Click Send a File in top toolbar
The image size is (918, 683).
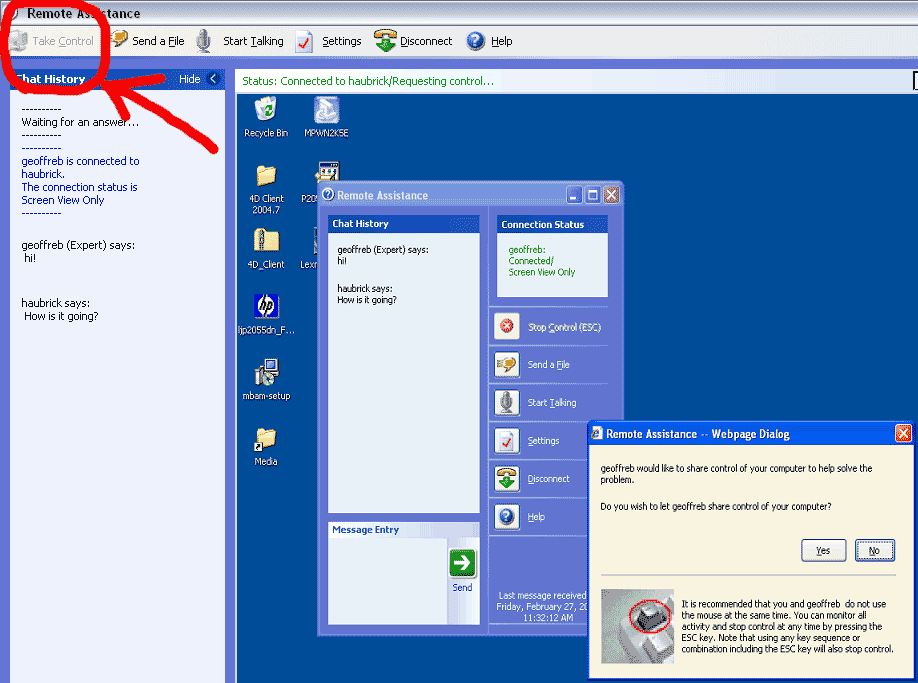coord(148,41)
